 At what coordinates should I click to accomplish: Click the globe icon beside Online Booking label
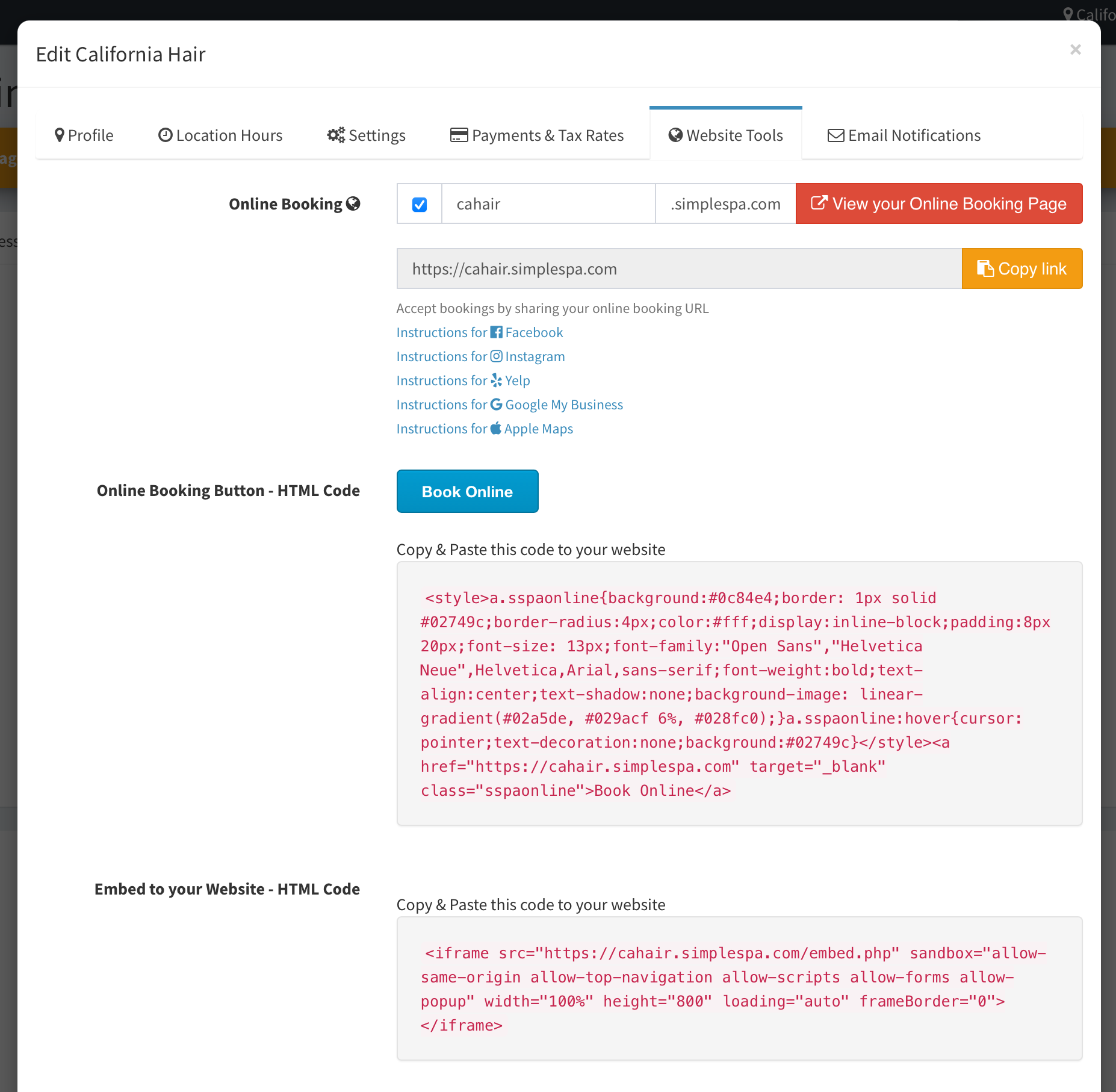click(353, 204)
